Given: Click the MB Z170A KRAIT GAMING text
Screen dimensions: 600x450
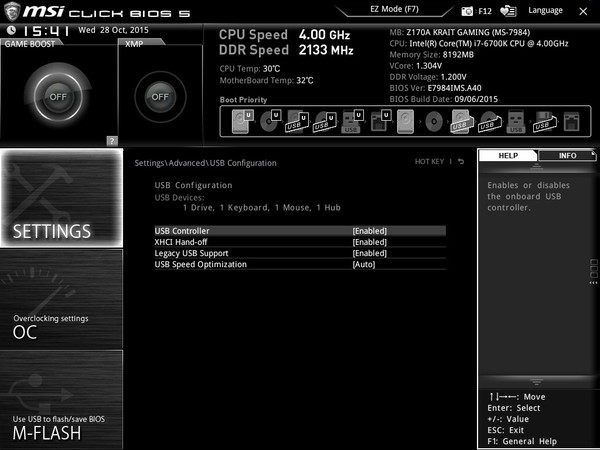Looking at the screenshot, I should 460,32.
